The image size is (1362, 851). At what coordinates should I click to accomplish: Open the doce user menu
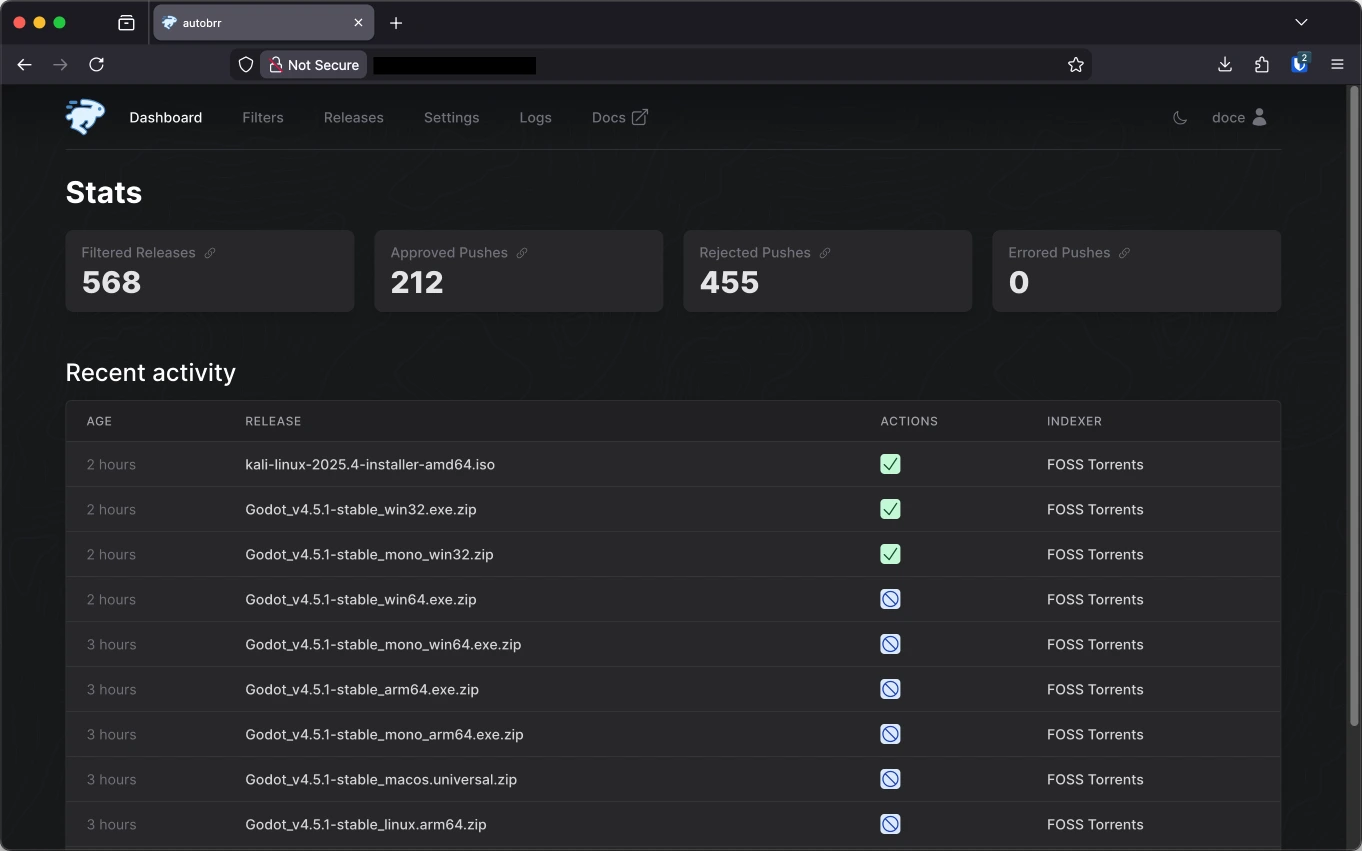tap(1239, 118)
